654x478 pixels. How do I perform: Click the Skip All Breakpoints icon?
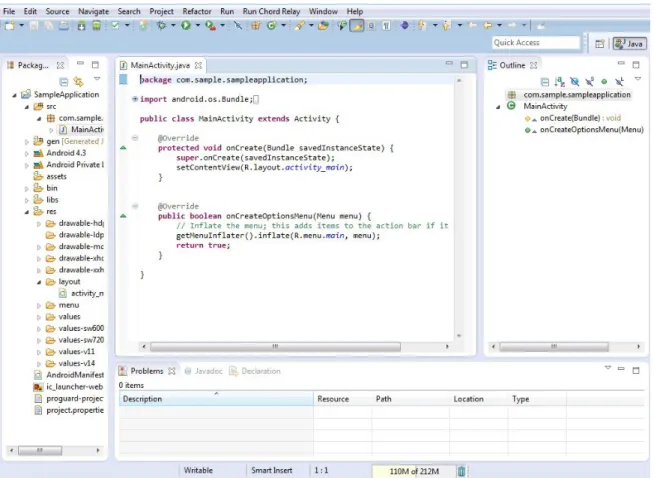point(238,26)
